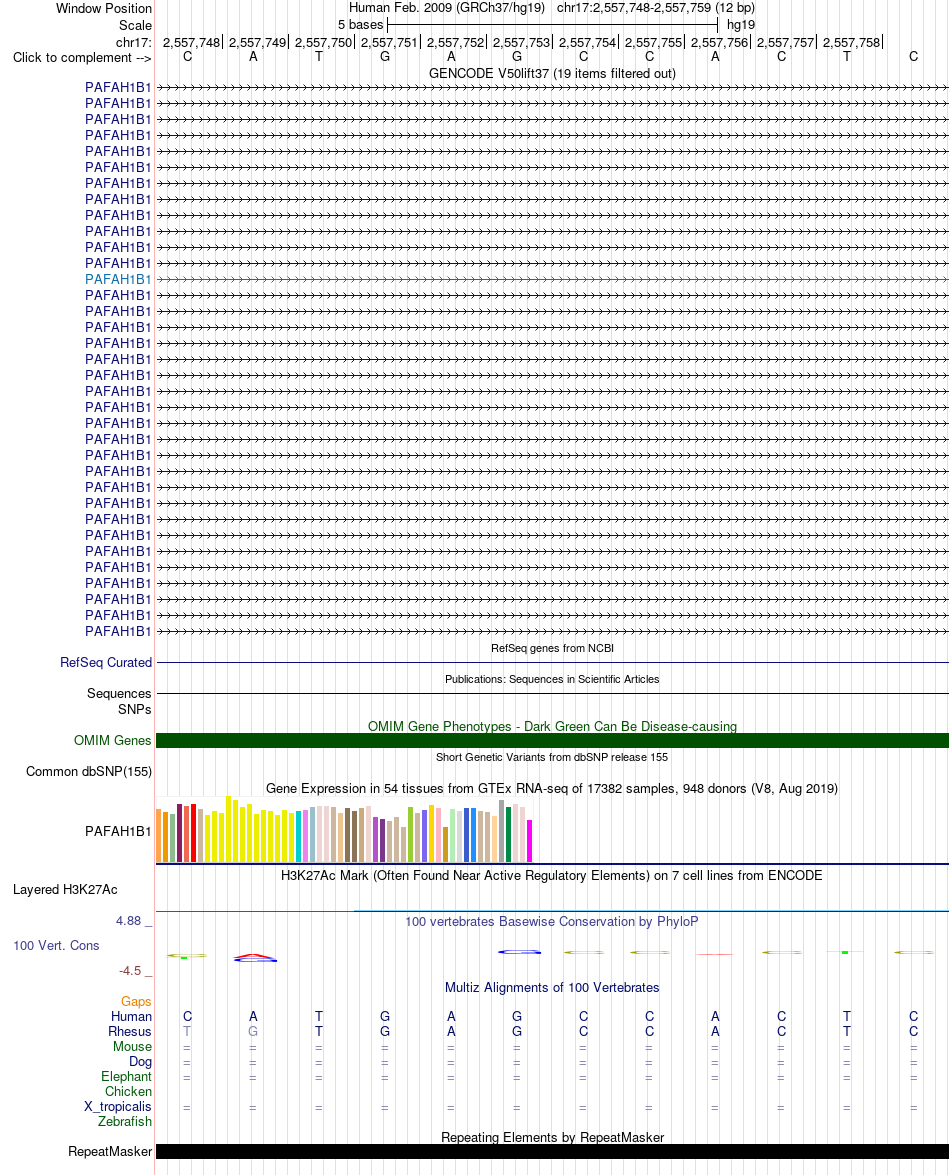Click the Dog alignment row label

click(x=140, y=1062)
